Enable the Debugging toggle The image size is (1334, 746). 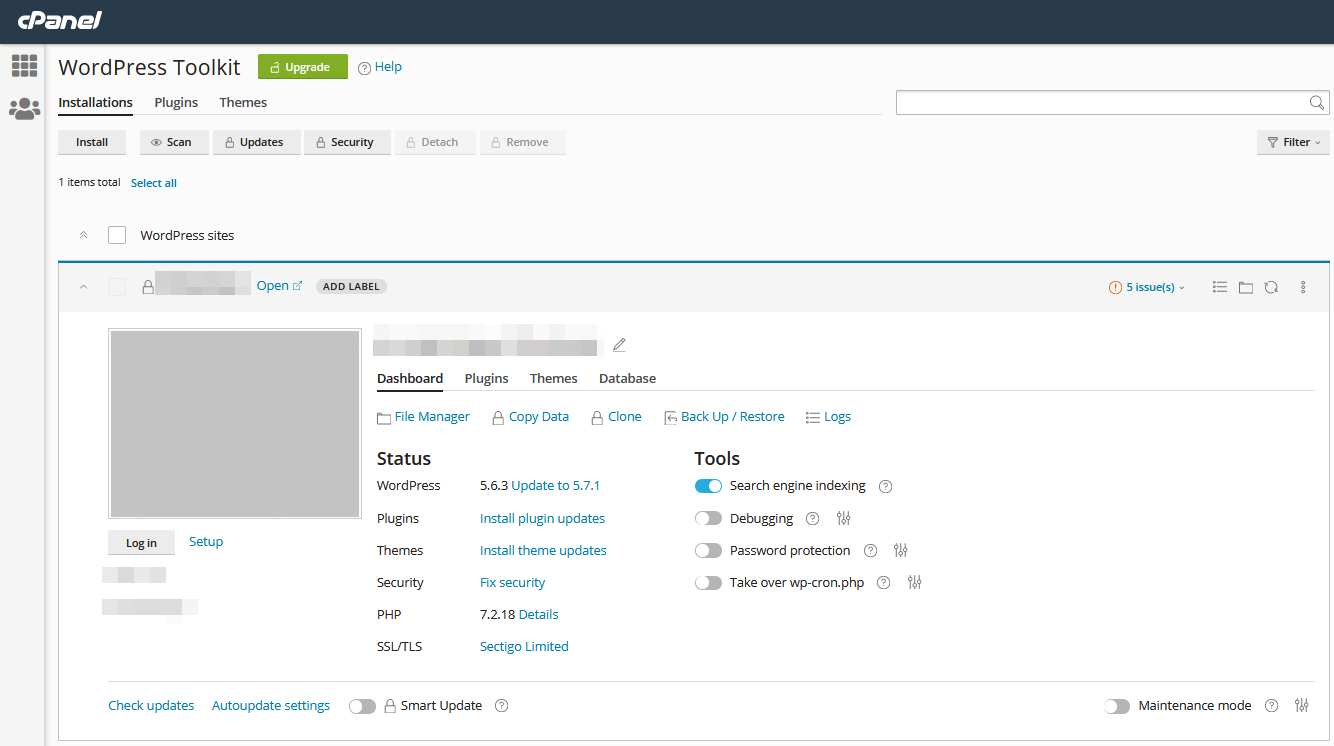coord(708,519)
